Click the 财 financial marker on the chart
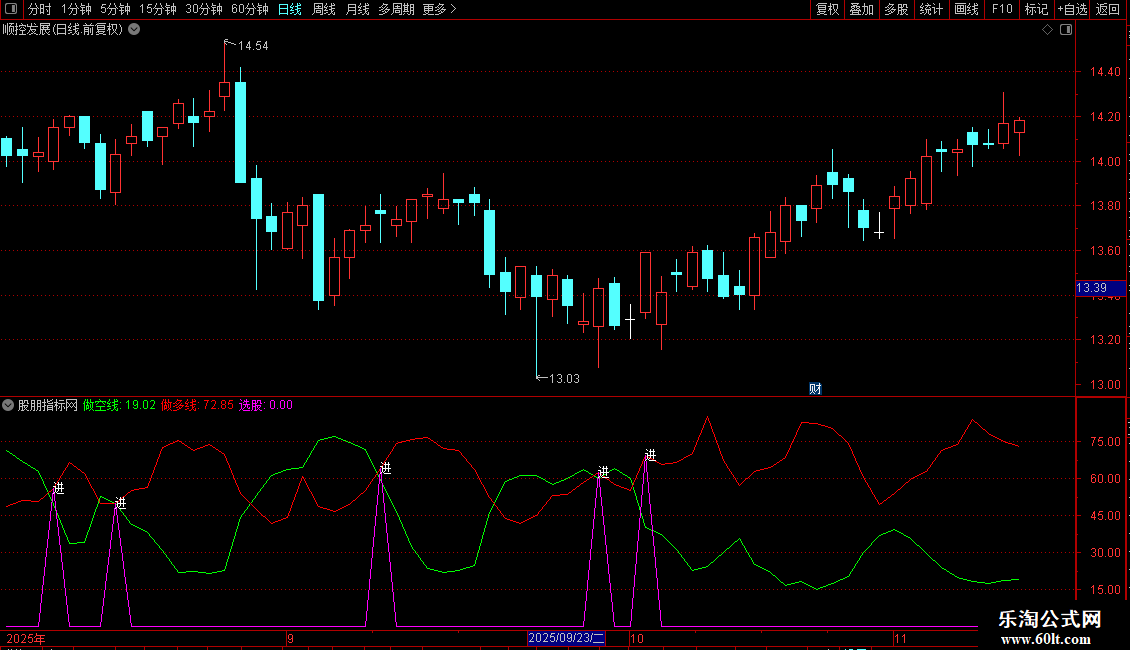Screen dimensions: 1130x650 815,389
